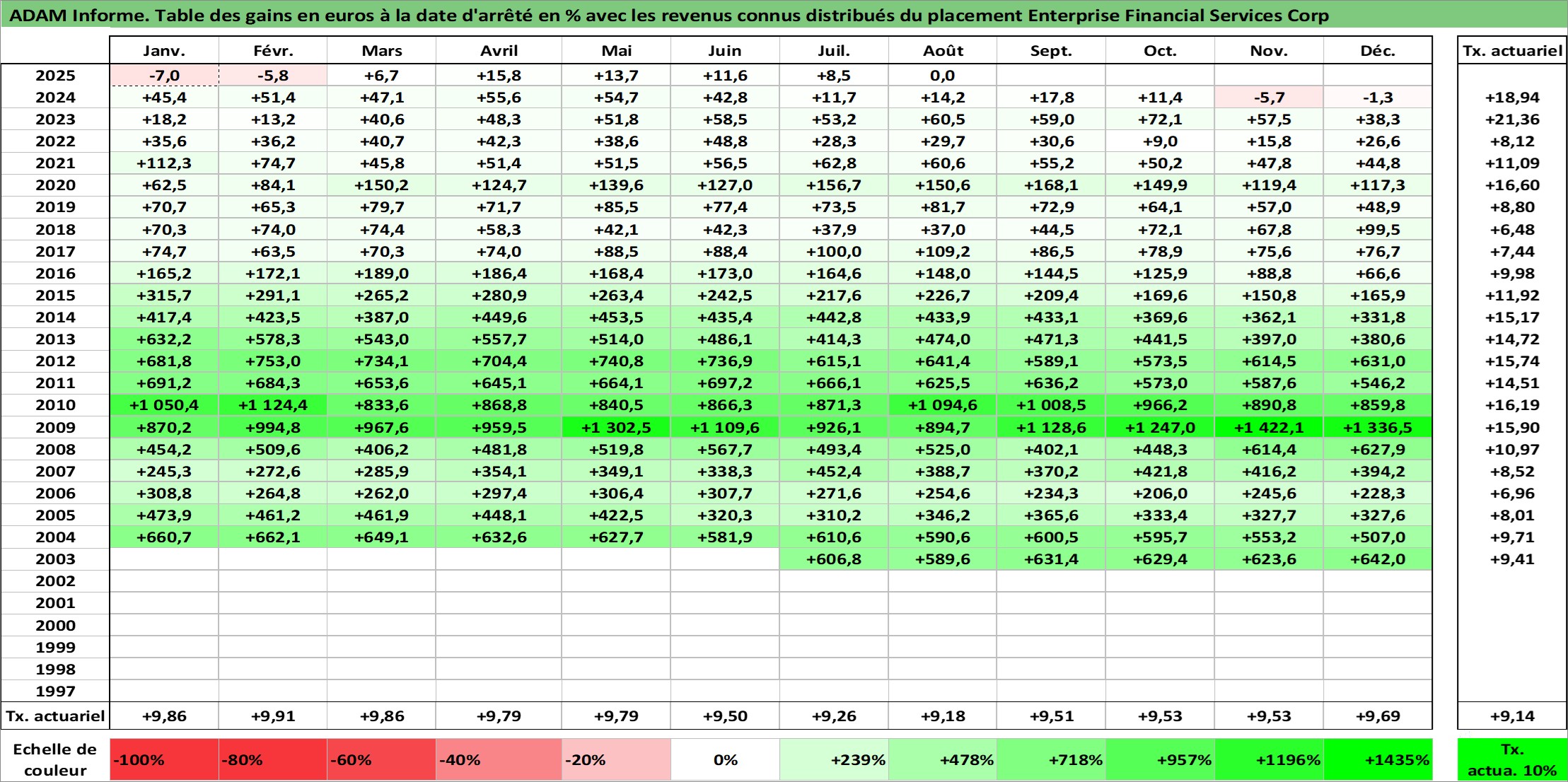Select the +453,5 cell in Mai 2014

[616, 317]
